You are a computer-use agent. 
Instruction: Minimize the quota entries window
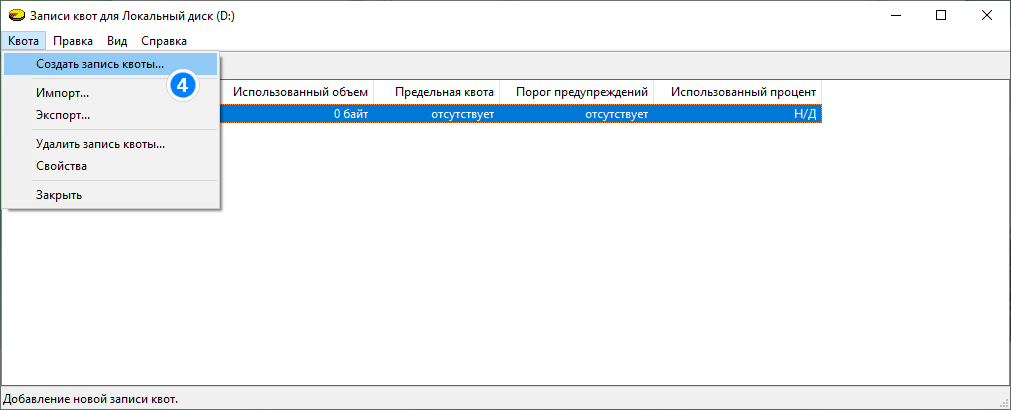(895, 16)
